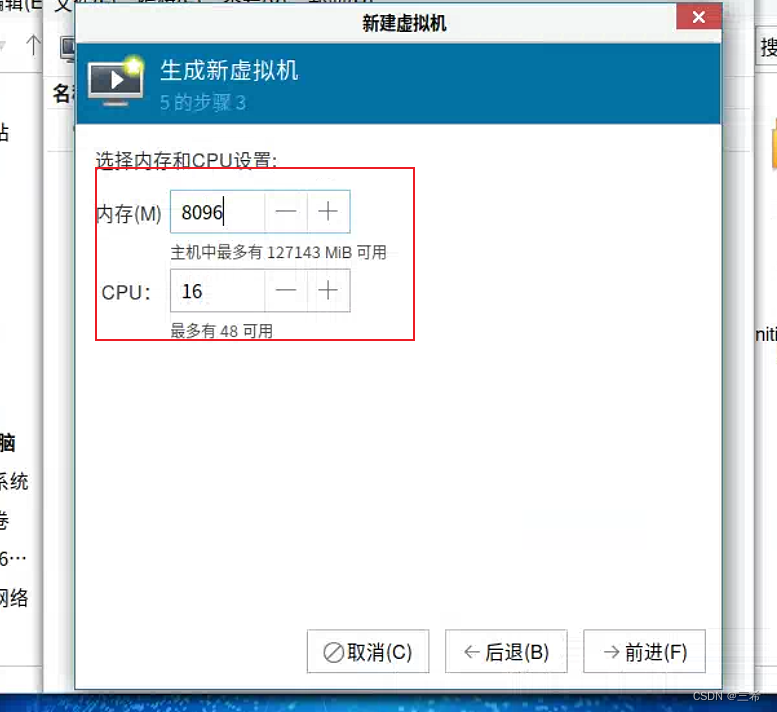Click the search box in background window
This screenshot has height=712, width=777.
pyautogui.click(x=766, y=47)
